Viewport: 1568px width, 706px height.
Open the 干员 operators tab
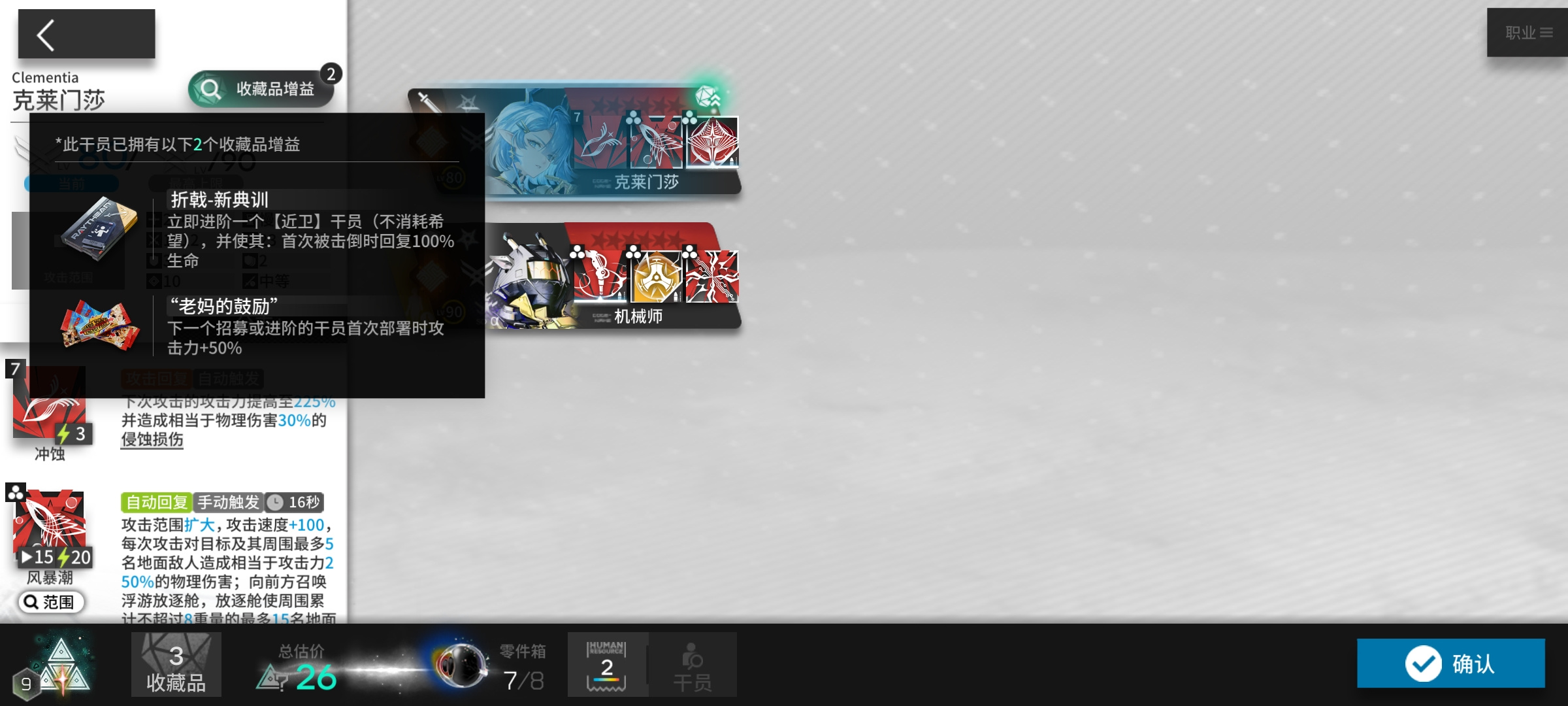point(693,664)
